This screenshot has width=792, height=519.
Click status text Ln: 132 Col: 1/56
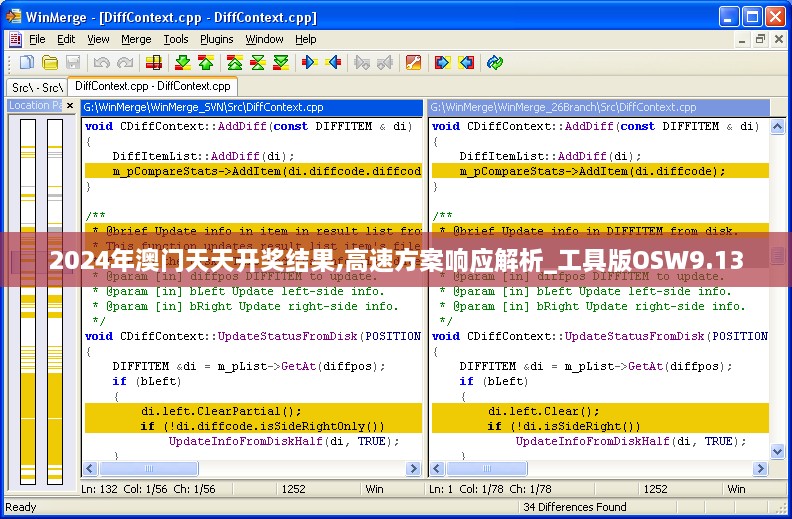click(x=124, y=489)
